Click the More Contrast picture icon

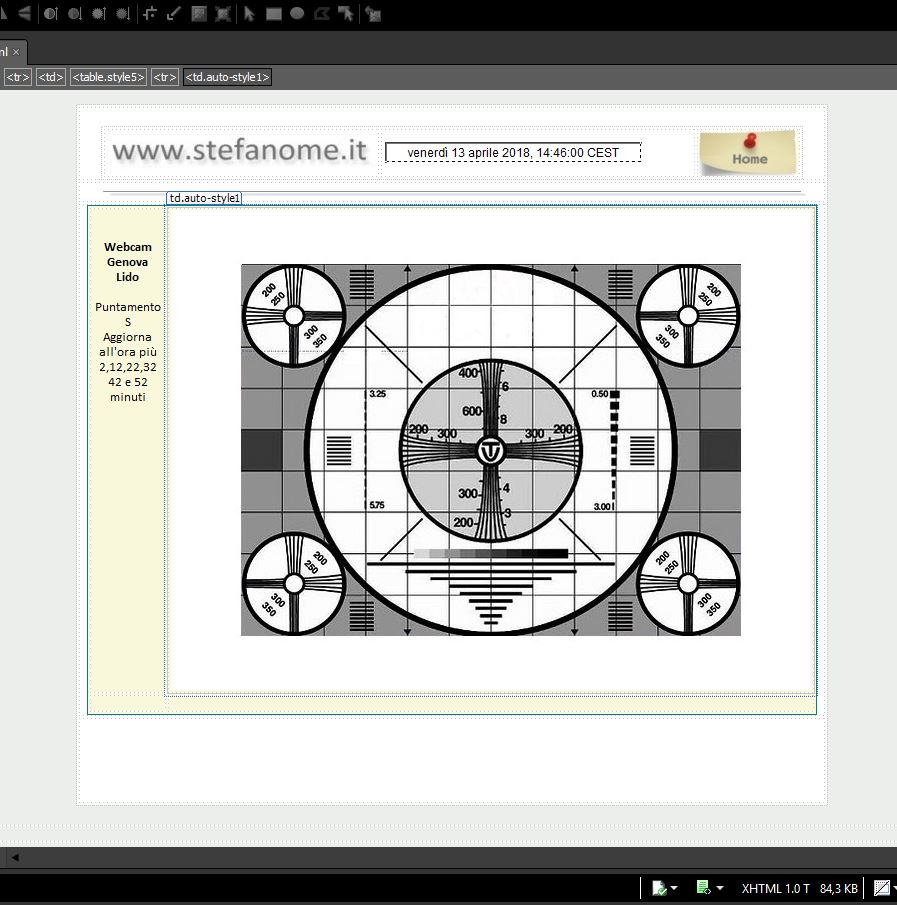[x=51, y=14]
